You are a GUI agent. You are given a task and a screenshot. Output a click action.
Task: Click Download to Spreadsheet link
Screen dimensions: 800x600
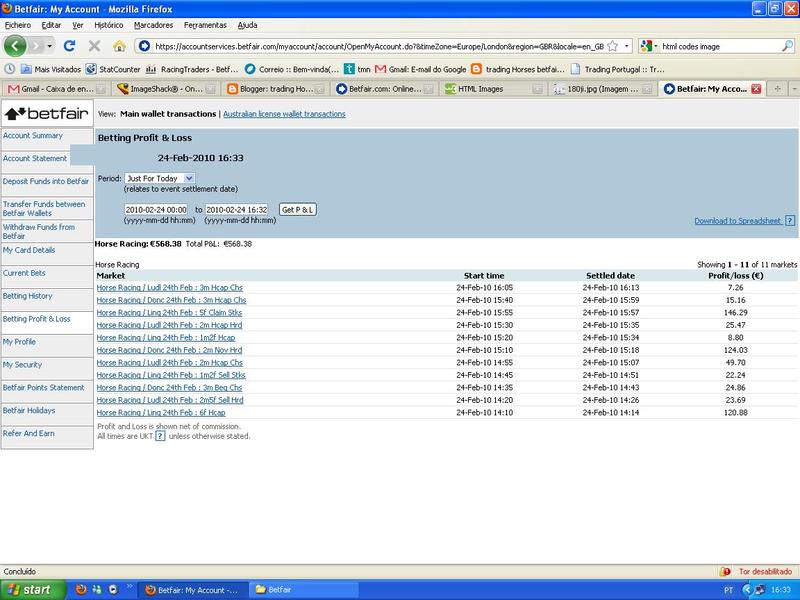click(738, 221)
